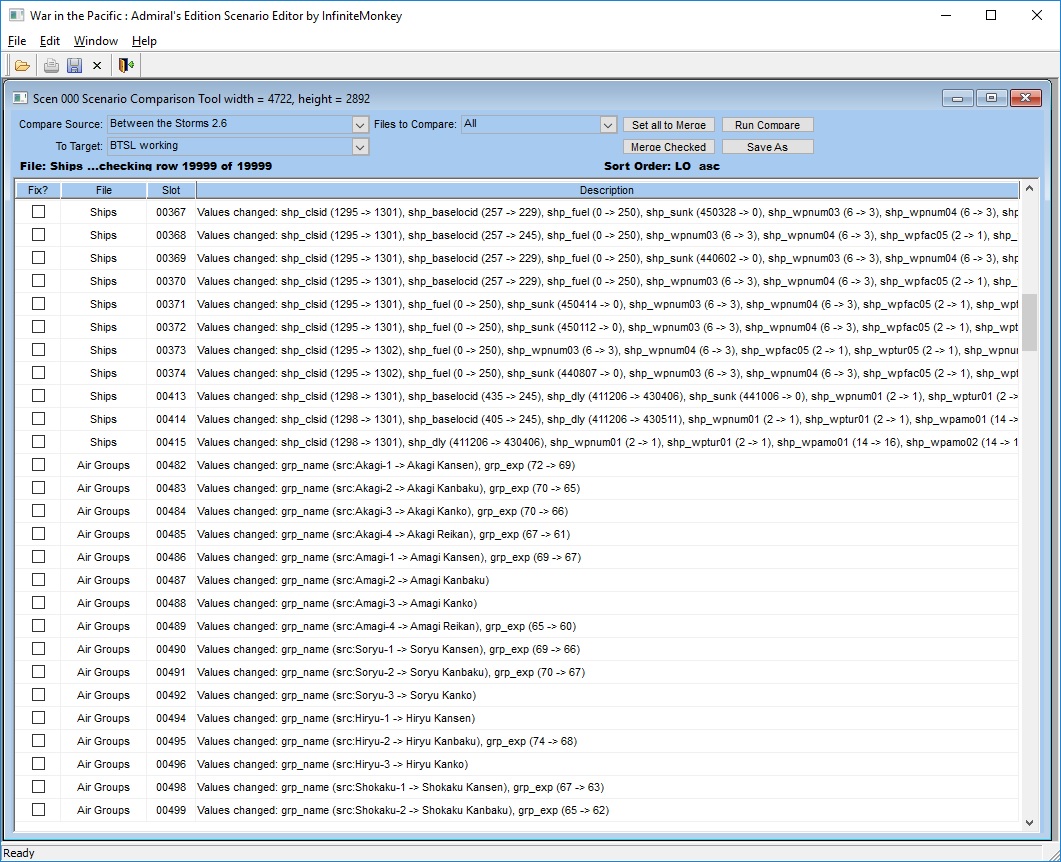Click the Scenario Comparison Tool window icon
The height and width of the screenshot is (862, 1061).
20,99
